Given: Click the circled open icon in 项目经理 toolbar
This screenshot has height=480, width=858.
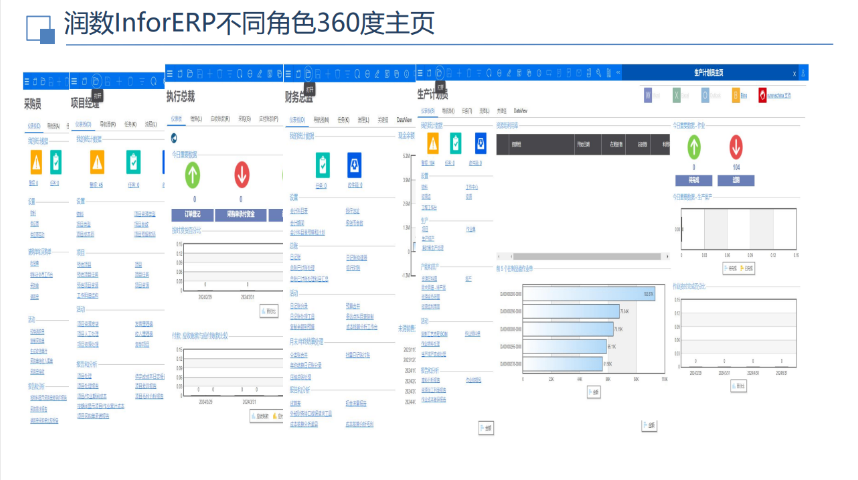Looking at the screenshot, I should 96,80.
